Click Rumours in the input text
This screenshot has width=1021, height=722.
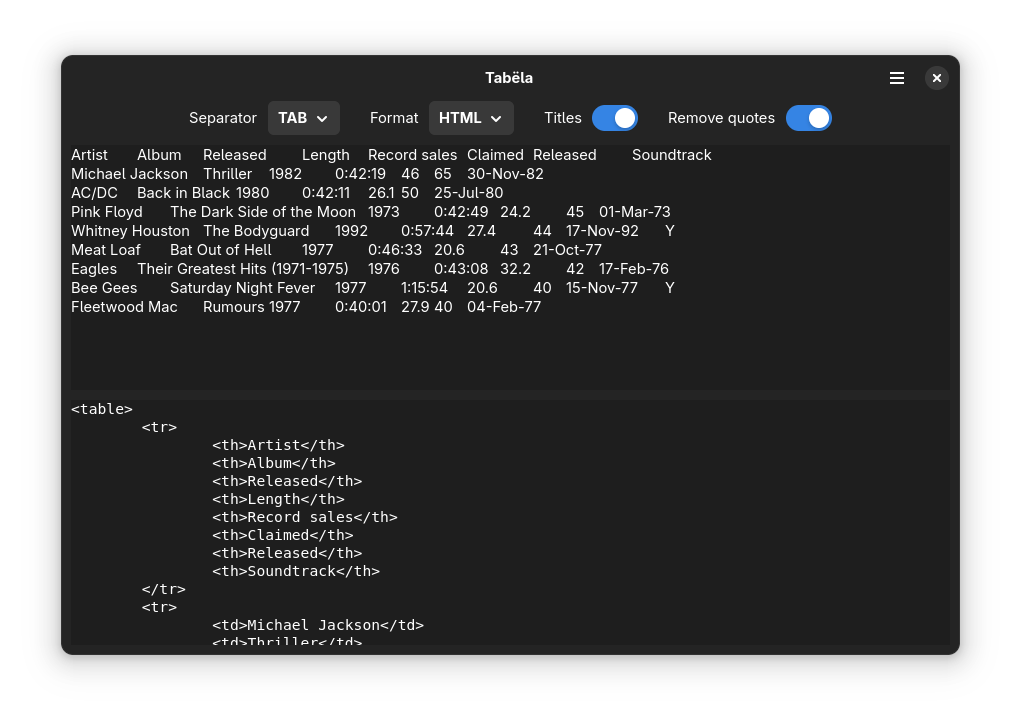[233, 307]
